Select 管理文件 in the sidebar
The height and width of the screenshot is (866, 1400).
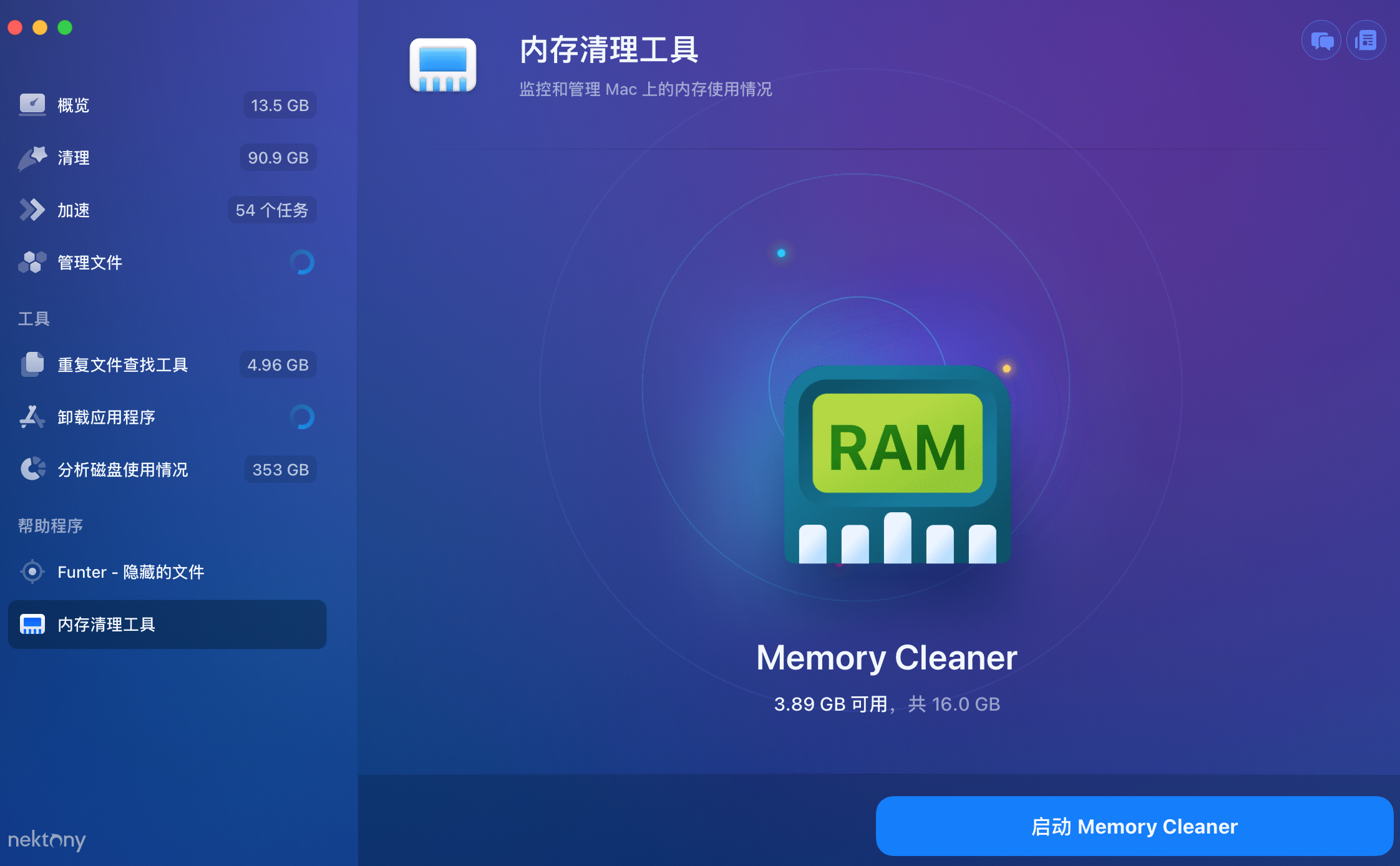pos(167,263)
